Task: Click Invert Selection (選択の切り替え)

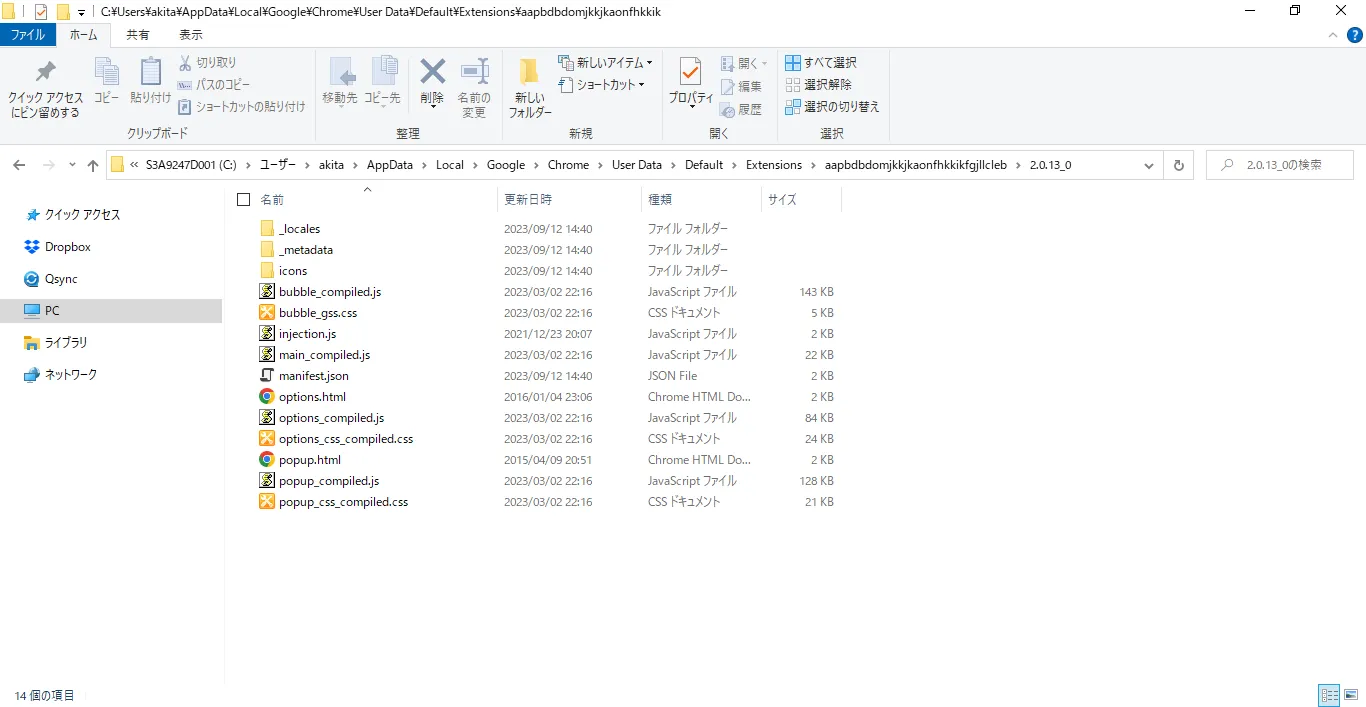Action: (833, 107)
